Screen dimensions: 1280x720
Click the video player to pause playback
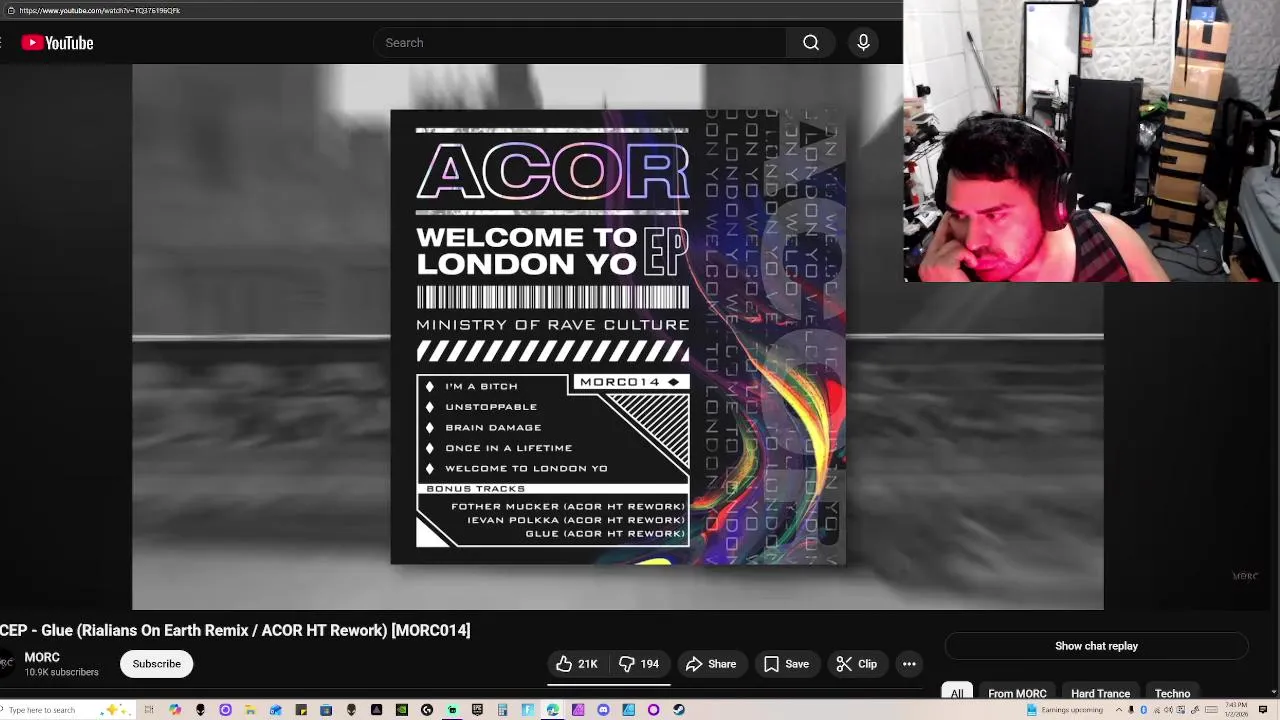coord(618,337)
